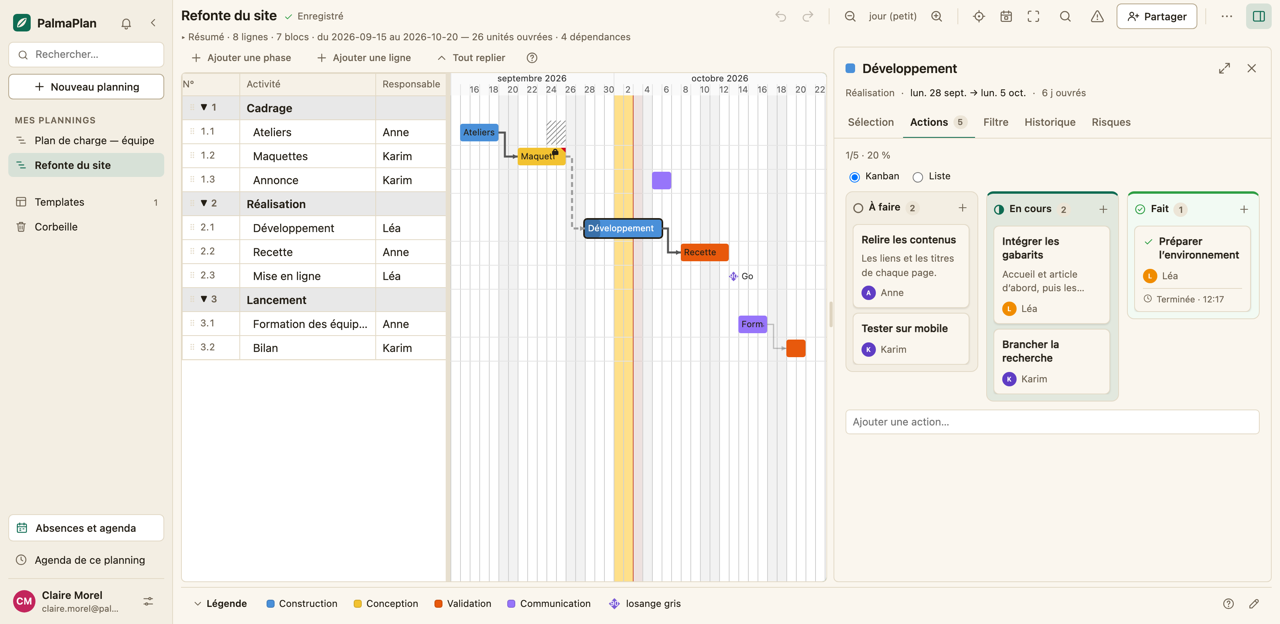1280x624 pixels.
Task: Click Tout replier to collapse all
Action: point(471,58)
